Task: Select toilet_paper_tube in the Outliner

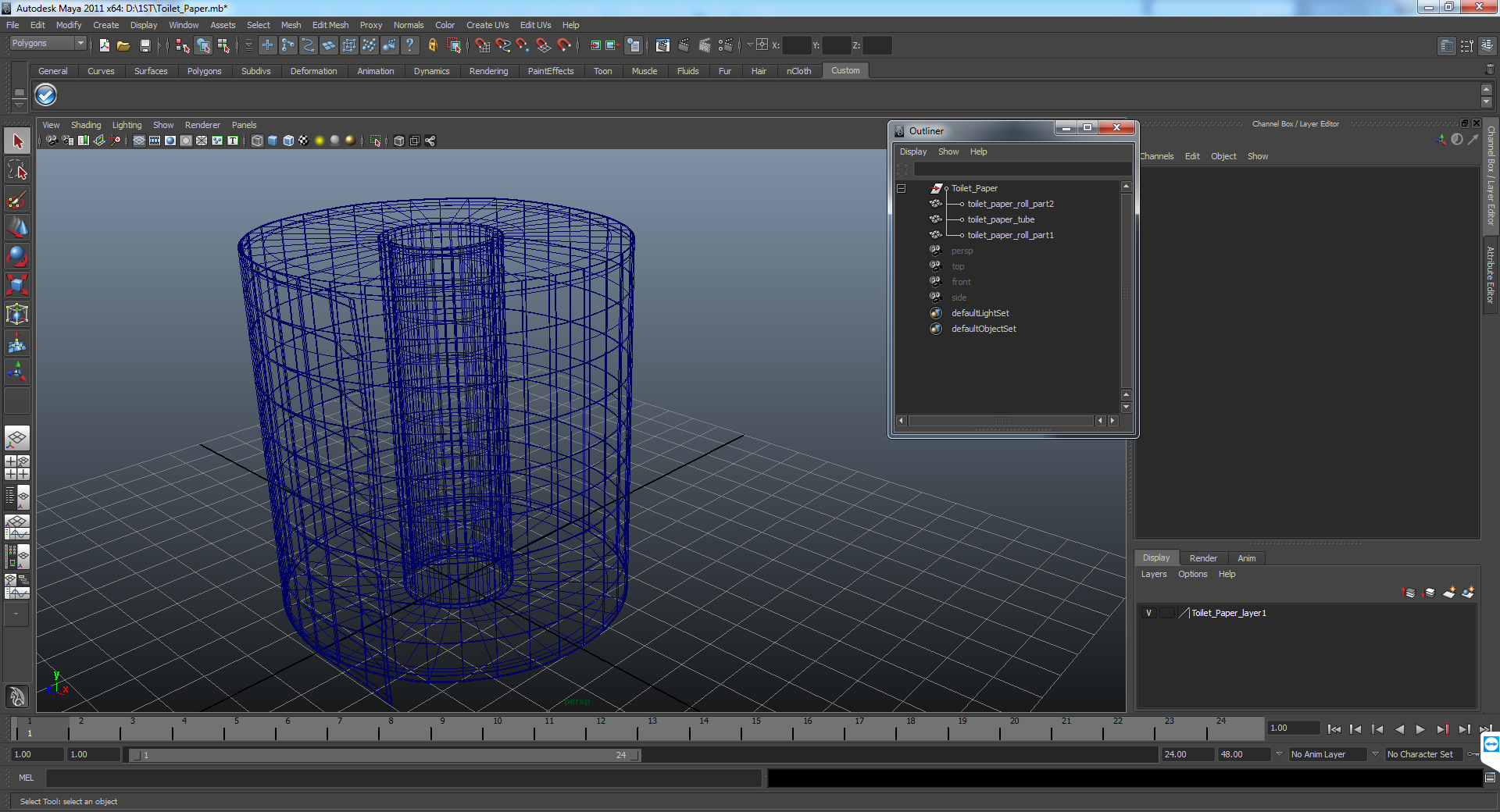Action: click(1001, 219)
